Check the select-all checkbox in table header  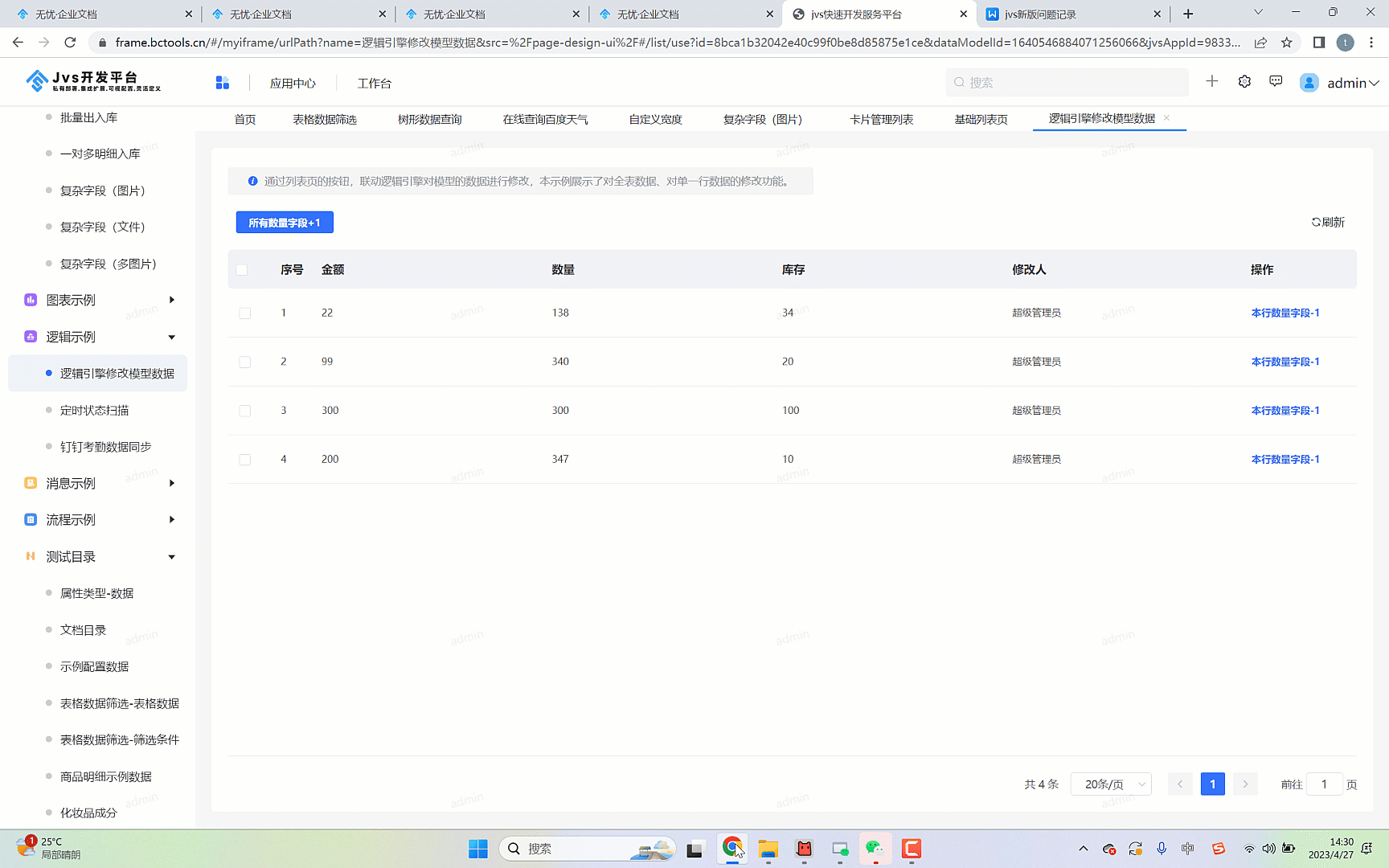[x=242, y=269]
